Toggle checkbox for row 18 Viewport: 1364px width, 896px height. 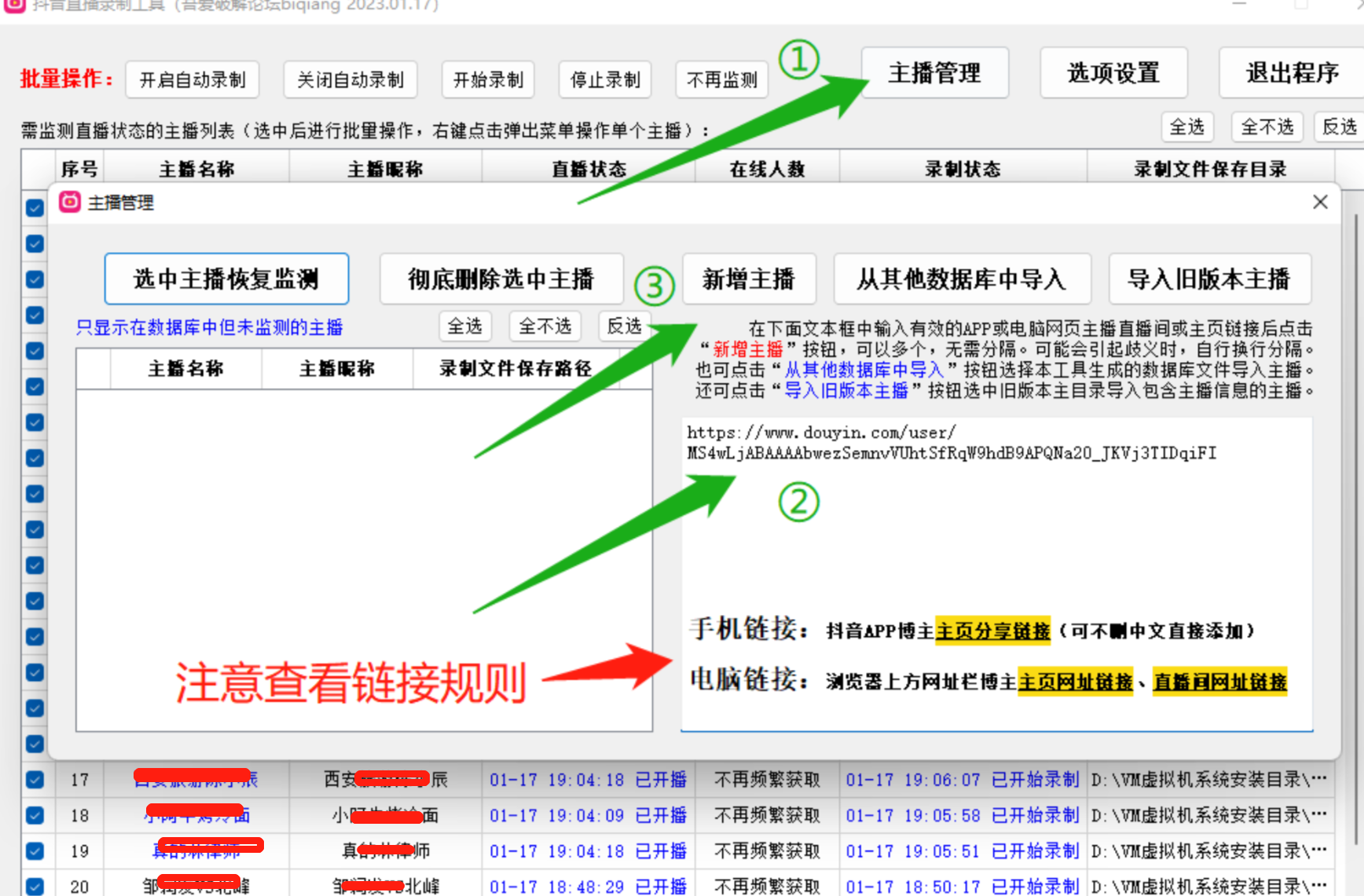[35, 815]
